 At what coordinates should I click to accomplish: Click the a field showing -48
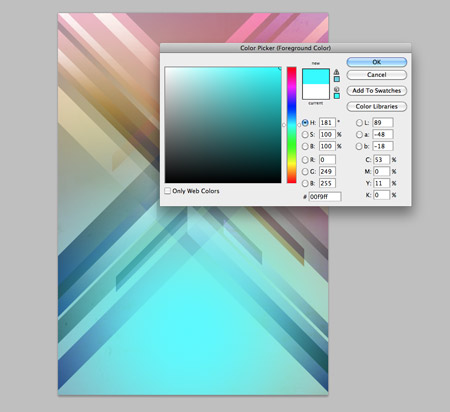point(383,134)
